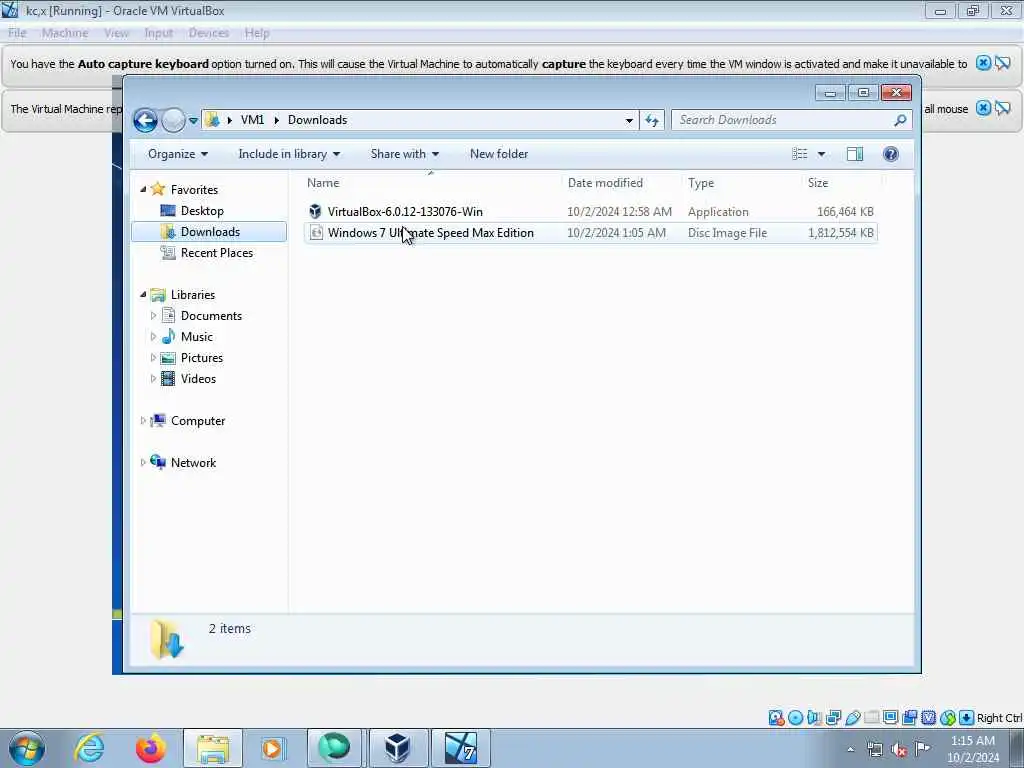Click the network adapters indicator icon
The image size is (1024, 768).
[833, 718]
